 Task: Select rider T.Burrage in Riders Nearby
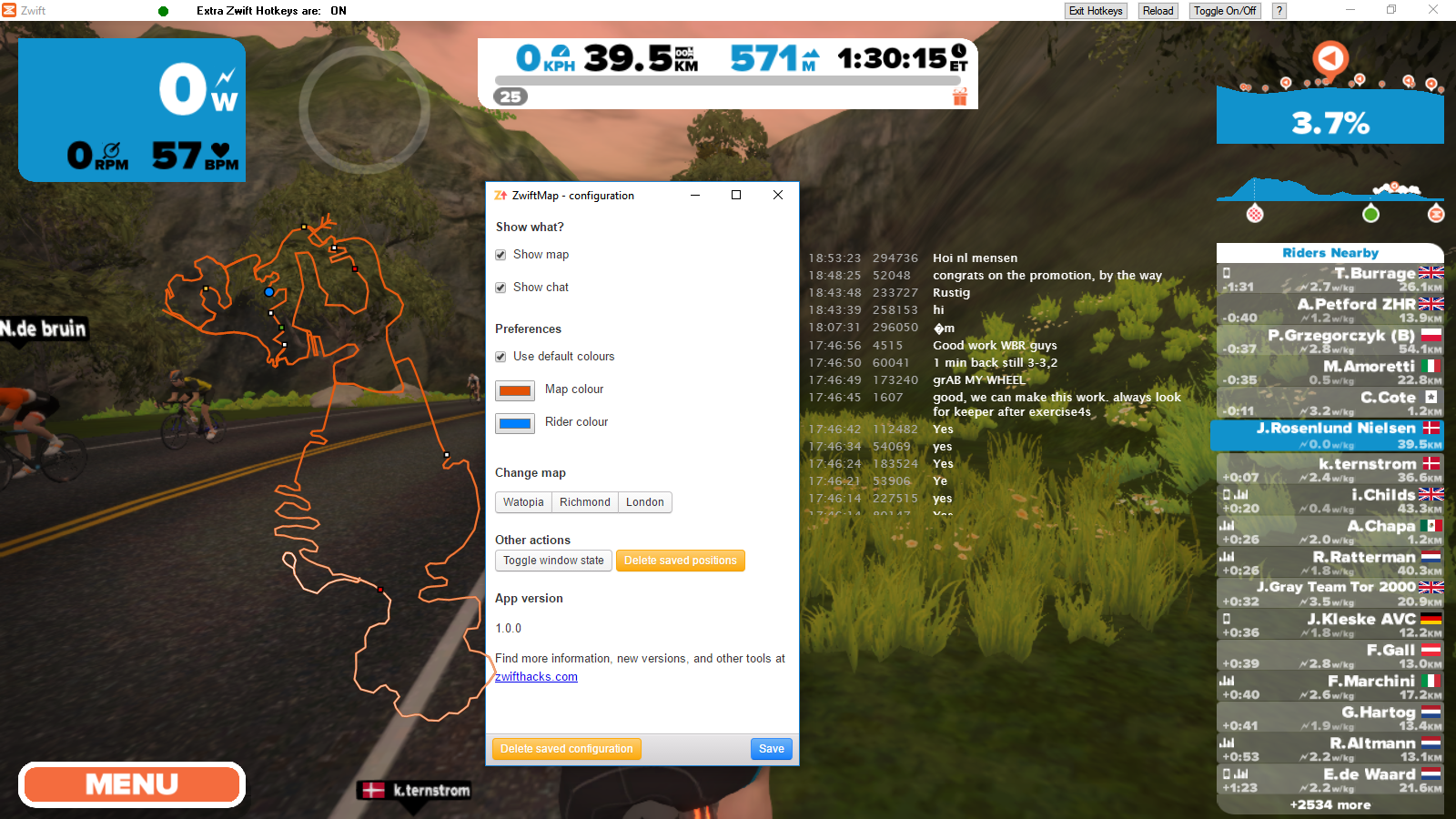coord(1330,279)
